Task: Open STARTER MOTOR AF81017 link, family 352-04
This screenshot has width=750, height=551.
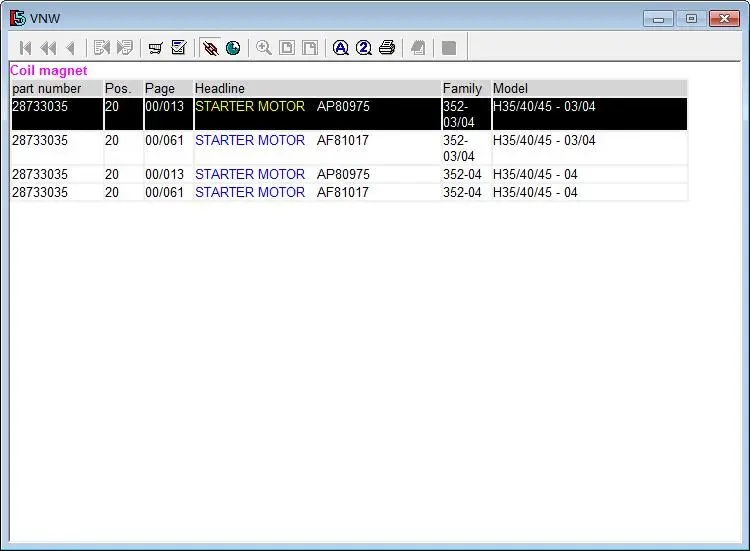Action: tap(250, 192)
